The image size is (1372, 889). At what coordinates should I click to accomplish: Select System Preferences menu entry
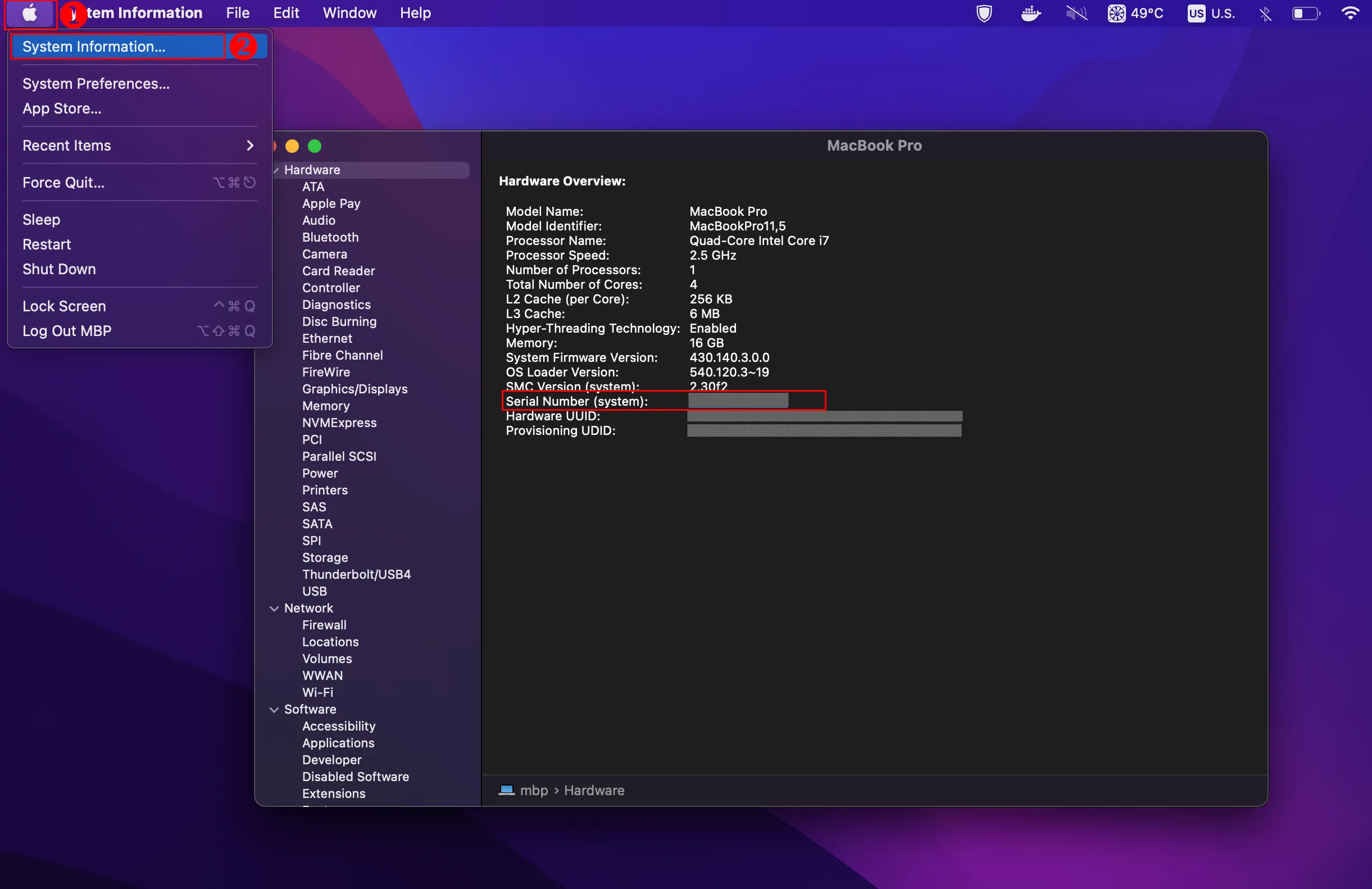tap(96, 84)
